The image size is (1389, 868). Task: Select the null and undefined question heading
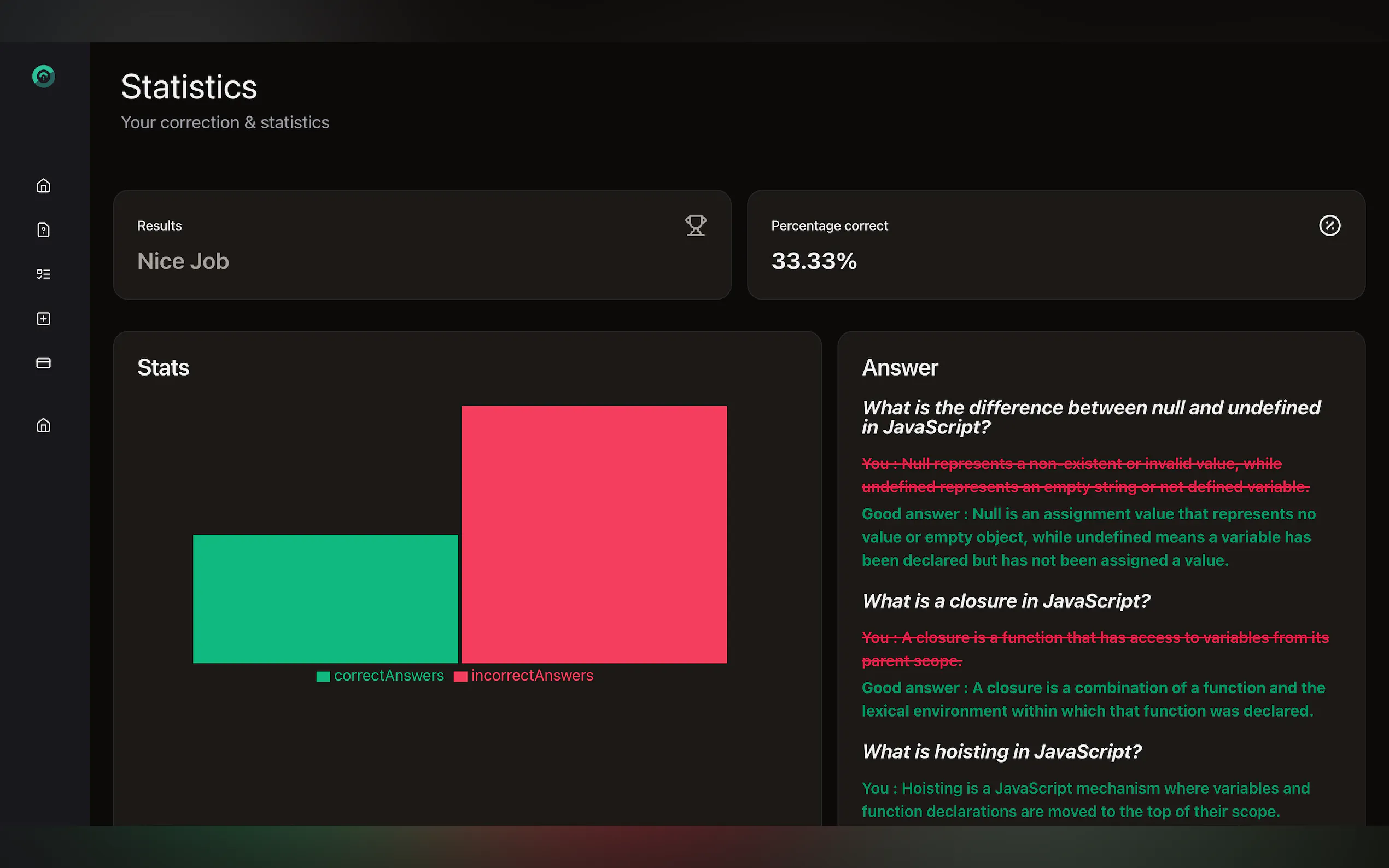coord(1090,417)
